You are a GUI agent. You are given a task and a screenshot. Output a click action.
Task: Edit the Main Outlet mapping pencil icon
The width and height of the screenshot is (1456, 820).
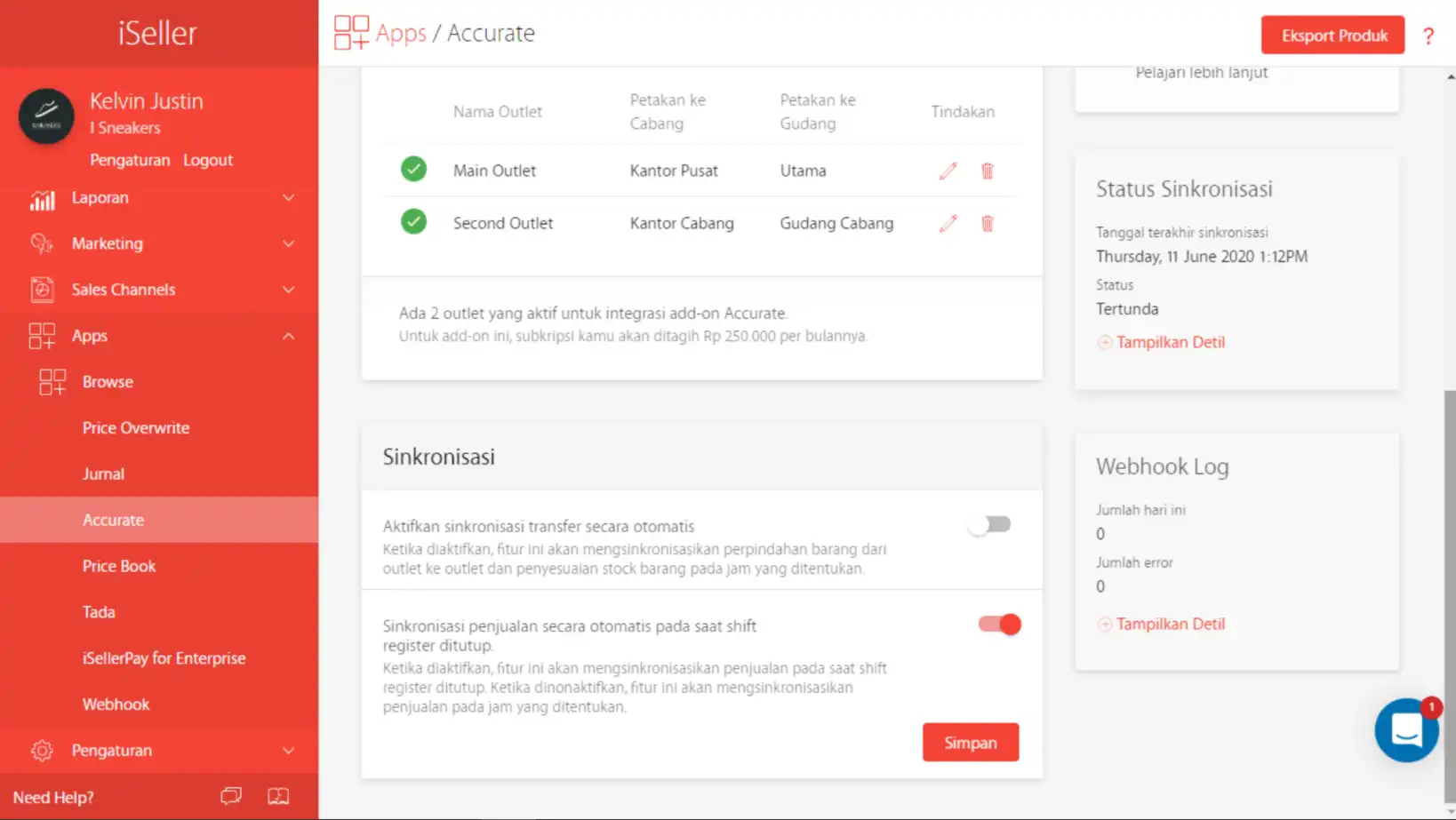(948, 171)
